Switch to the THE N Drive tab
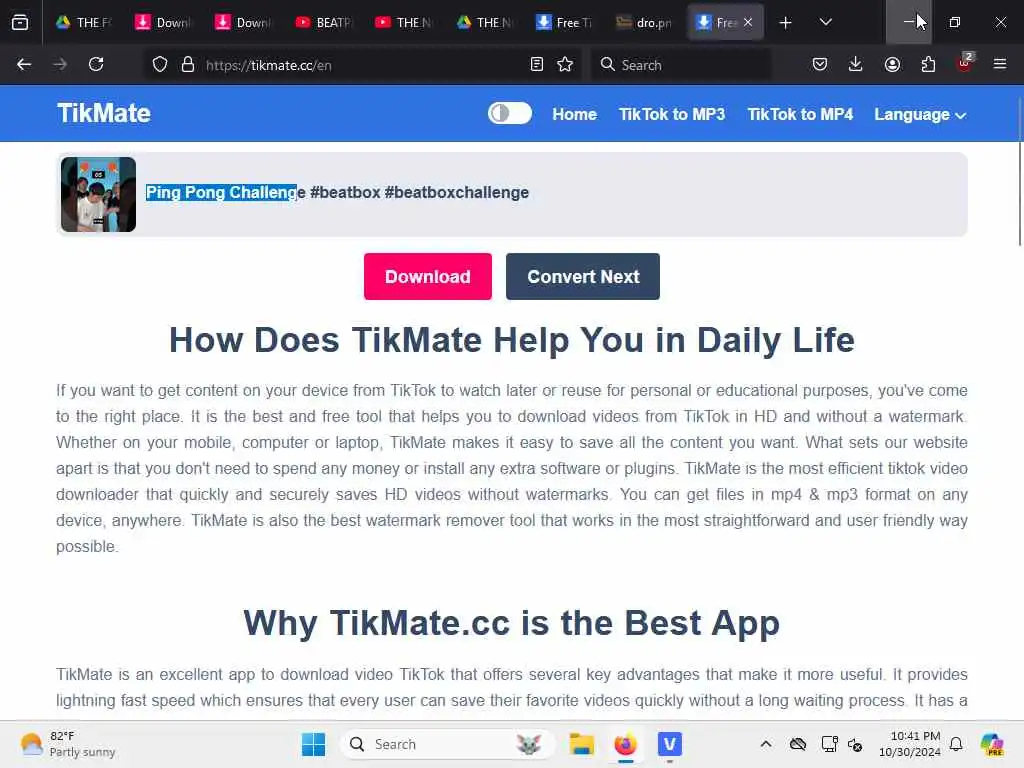Screen dimensions: 1024x768 coord(485,23)
